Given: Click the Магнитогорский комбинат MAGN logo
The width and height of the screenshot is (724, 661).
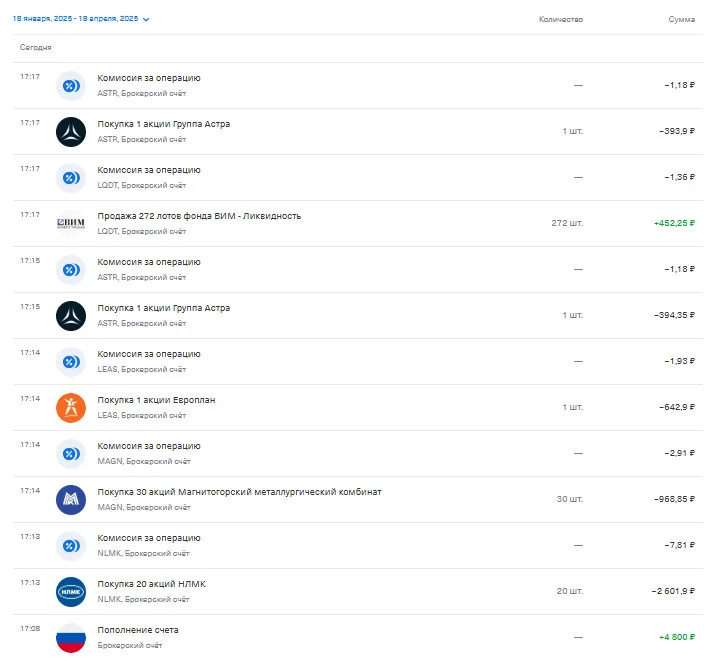Looking at the screenshot, I should (71, 500).
